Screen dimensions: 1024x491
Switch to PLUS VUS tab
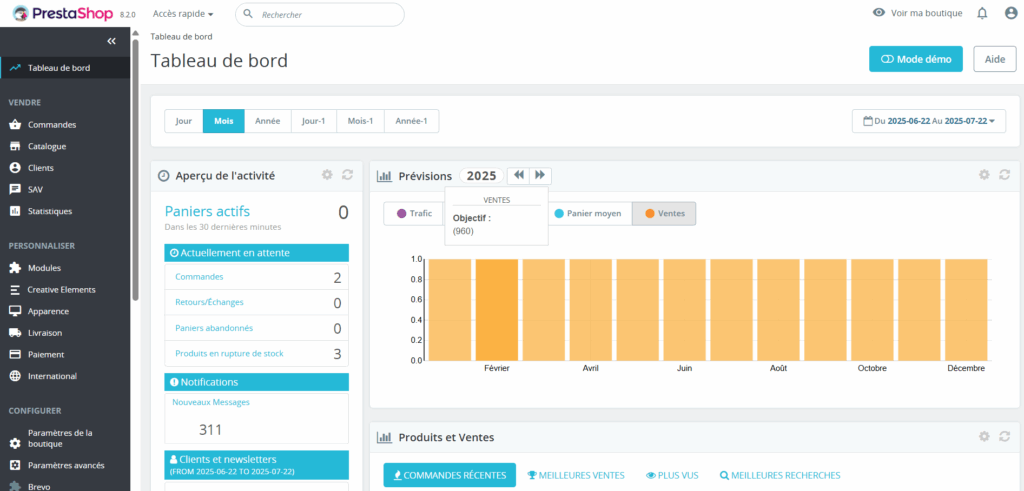point(672,475)
